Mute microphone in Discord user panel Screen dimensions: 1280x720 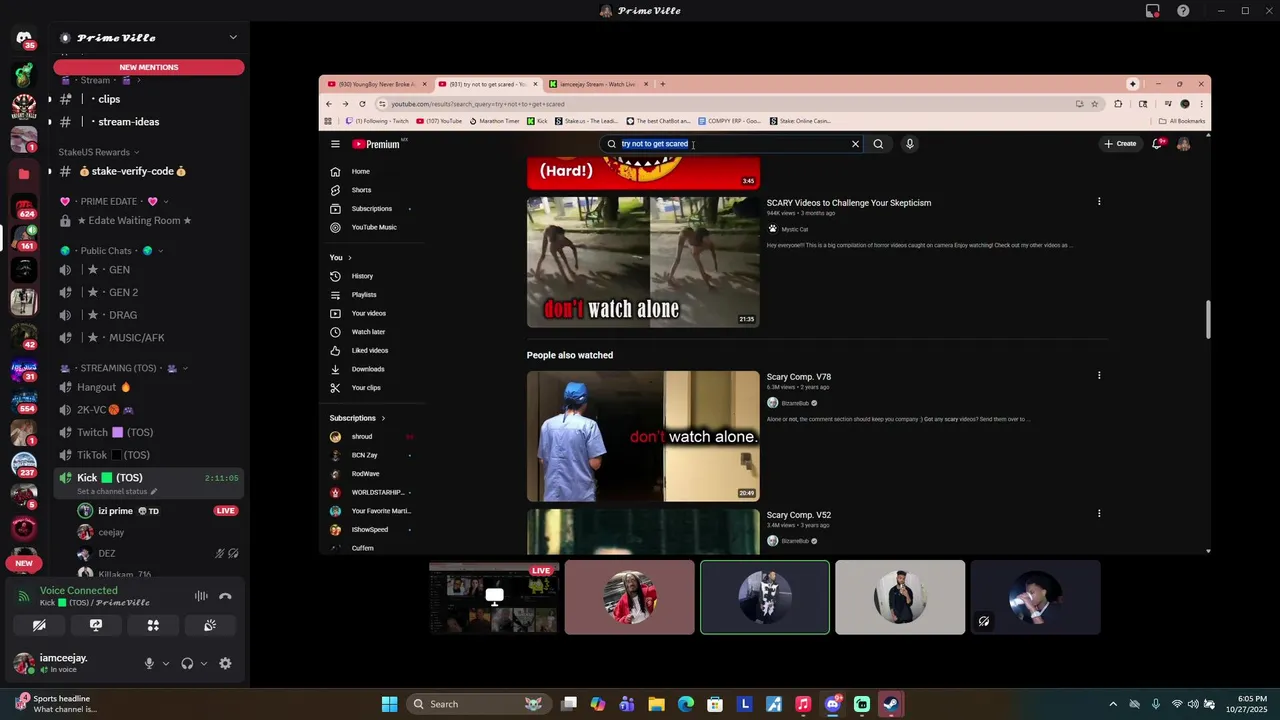pyautogui.click(x=149, y=663)
